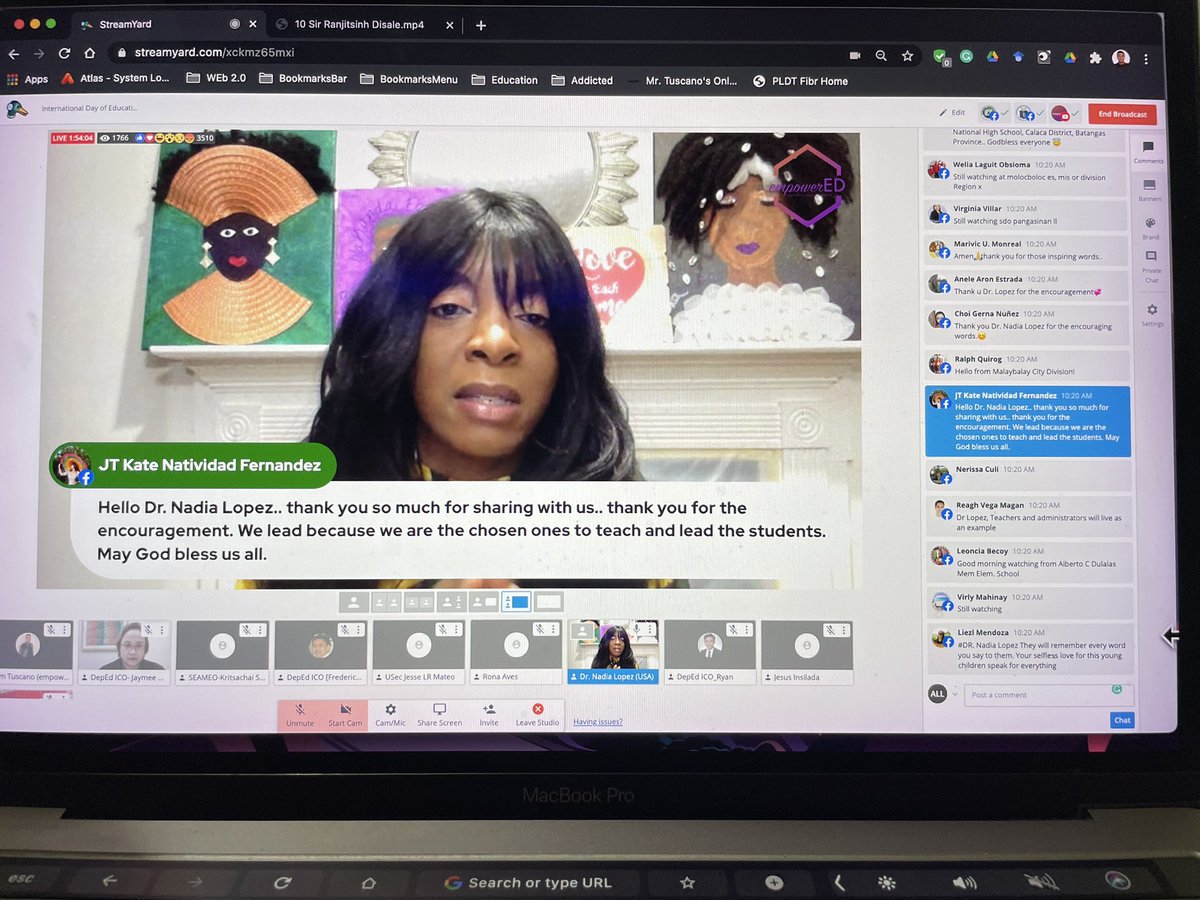Select the DepEd ICO-Jaymee participant thumbnail
1200x900 pixels.
click(x=124, y=651)
